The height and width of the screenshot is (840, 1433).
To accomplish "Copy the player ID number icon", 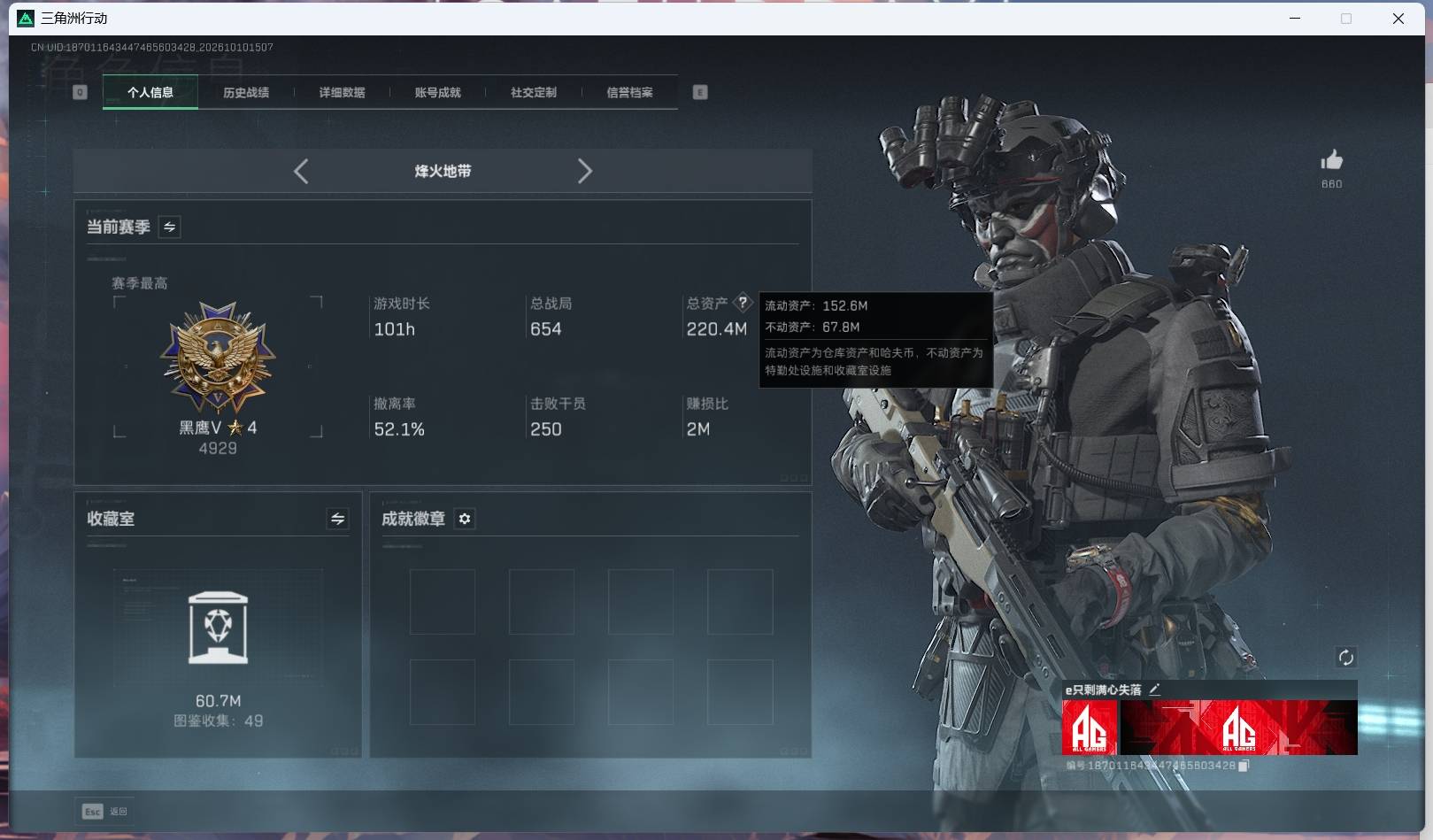I will pos(1243,766).
